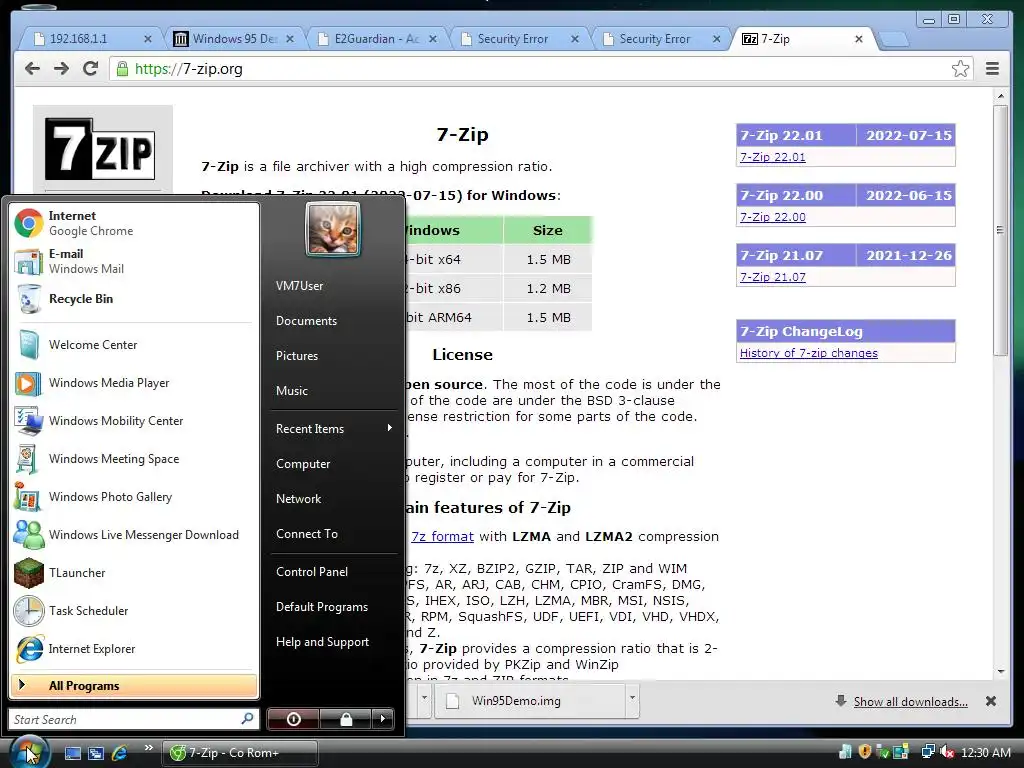
Task: Click the search magnifier icon
Action: [247, 718]
